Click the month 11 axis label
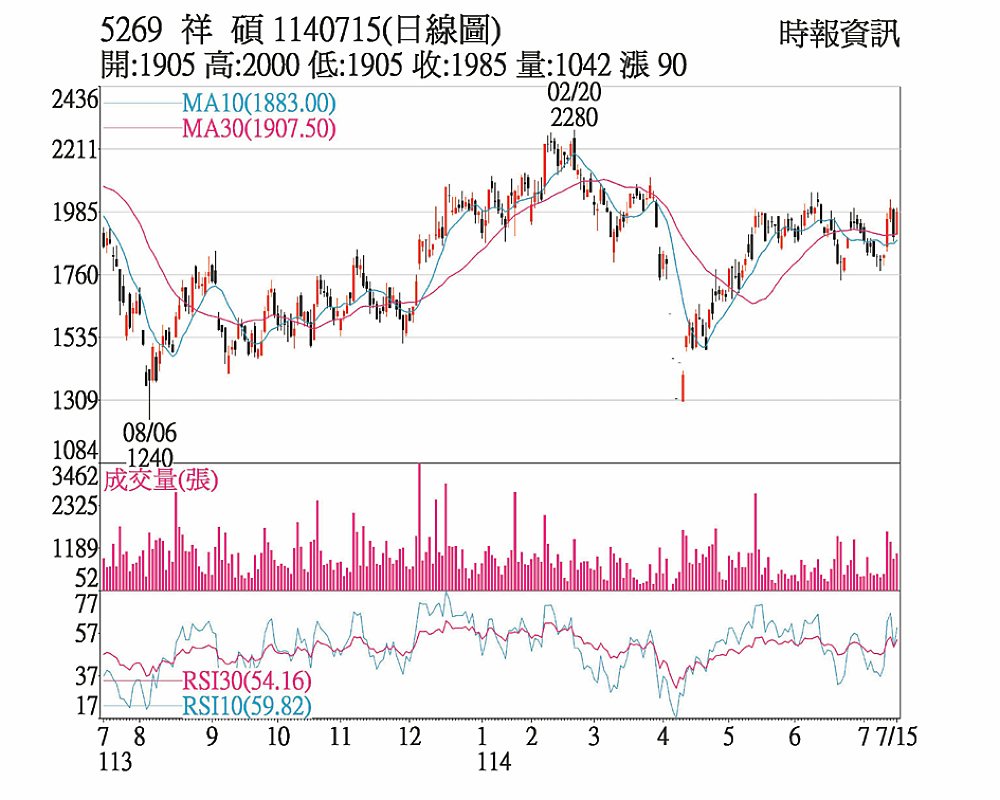 click(340, 737)
